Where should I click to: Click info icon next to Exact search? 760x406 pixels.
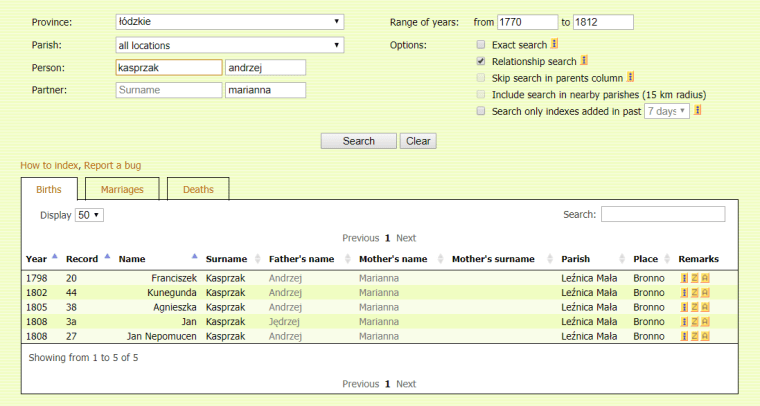(x=555, y=45)
